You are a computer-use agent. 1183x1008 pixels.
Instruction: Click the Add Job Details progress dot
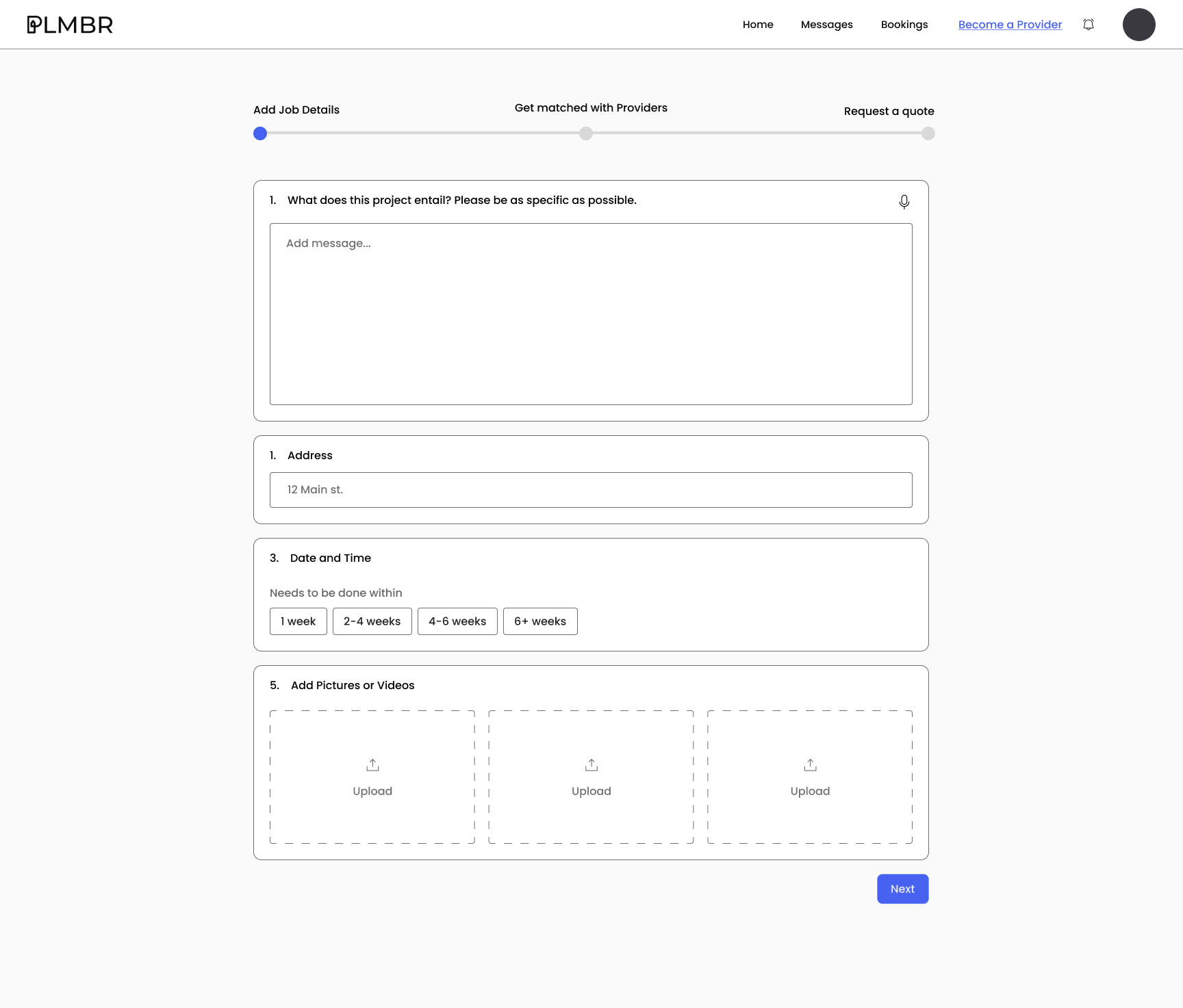coord(260,133)
